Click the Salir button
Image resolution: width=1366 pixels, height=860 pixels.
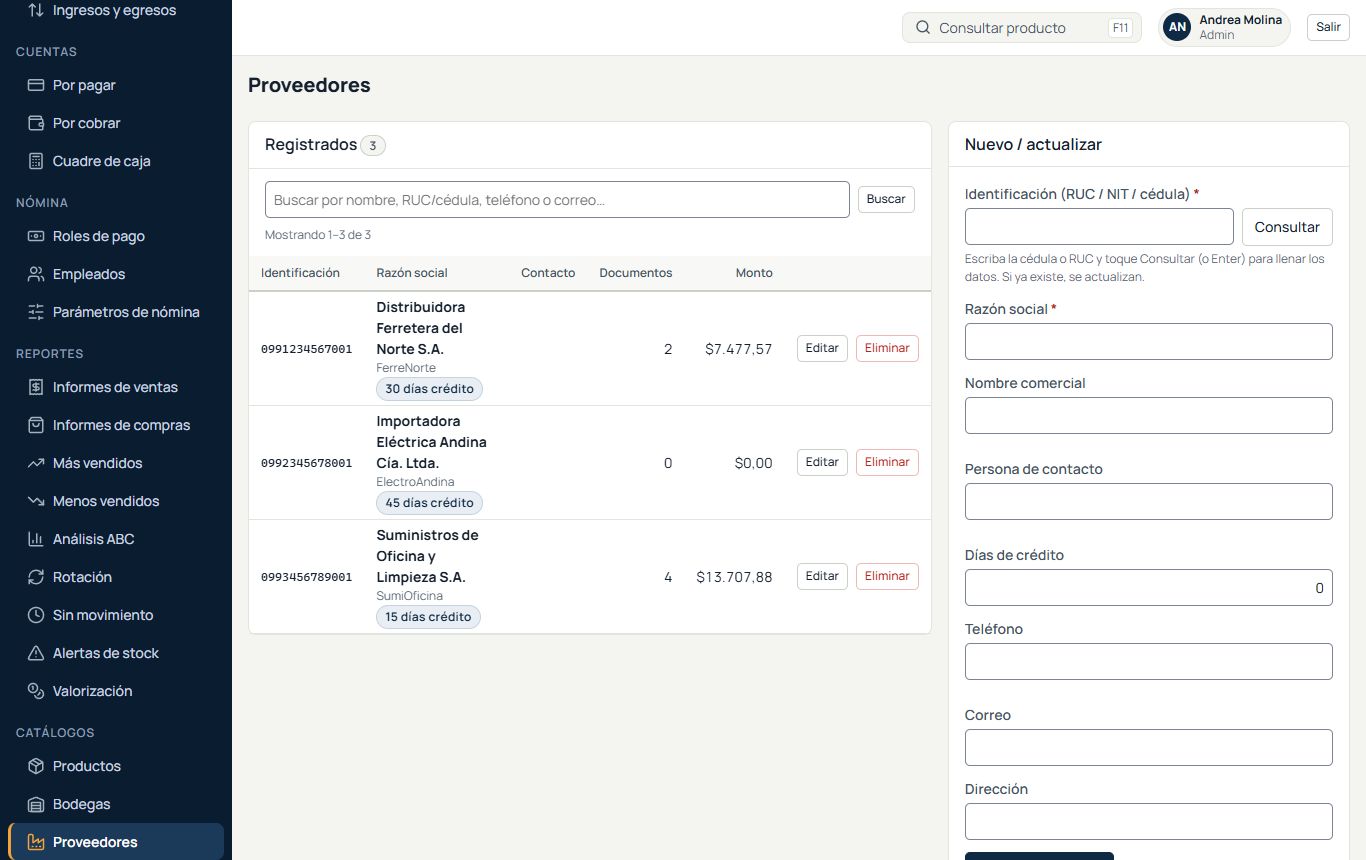[1328, 27]
